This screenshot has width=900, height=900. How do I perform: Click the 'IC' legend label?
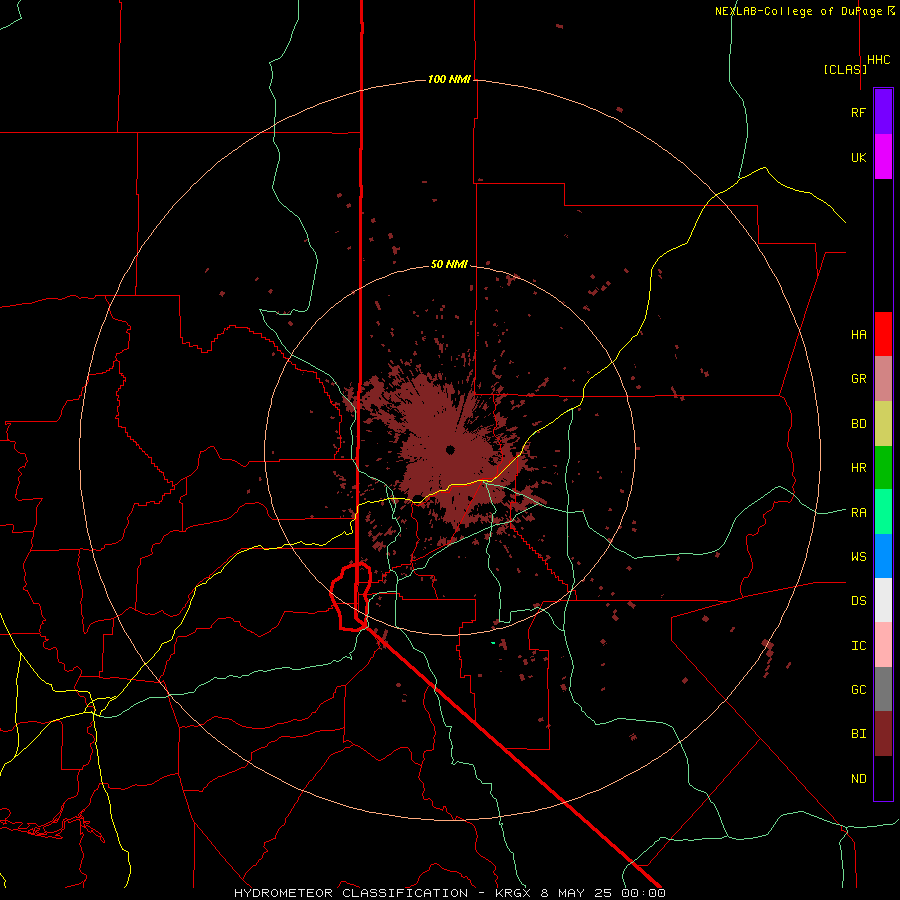coord(858,646)
